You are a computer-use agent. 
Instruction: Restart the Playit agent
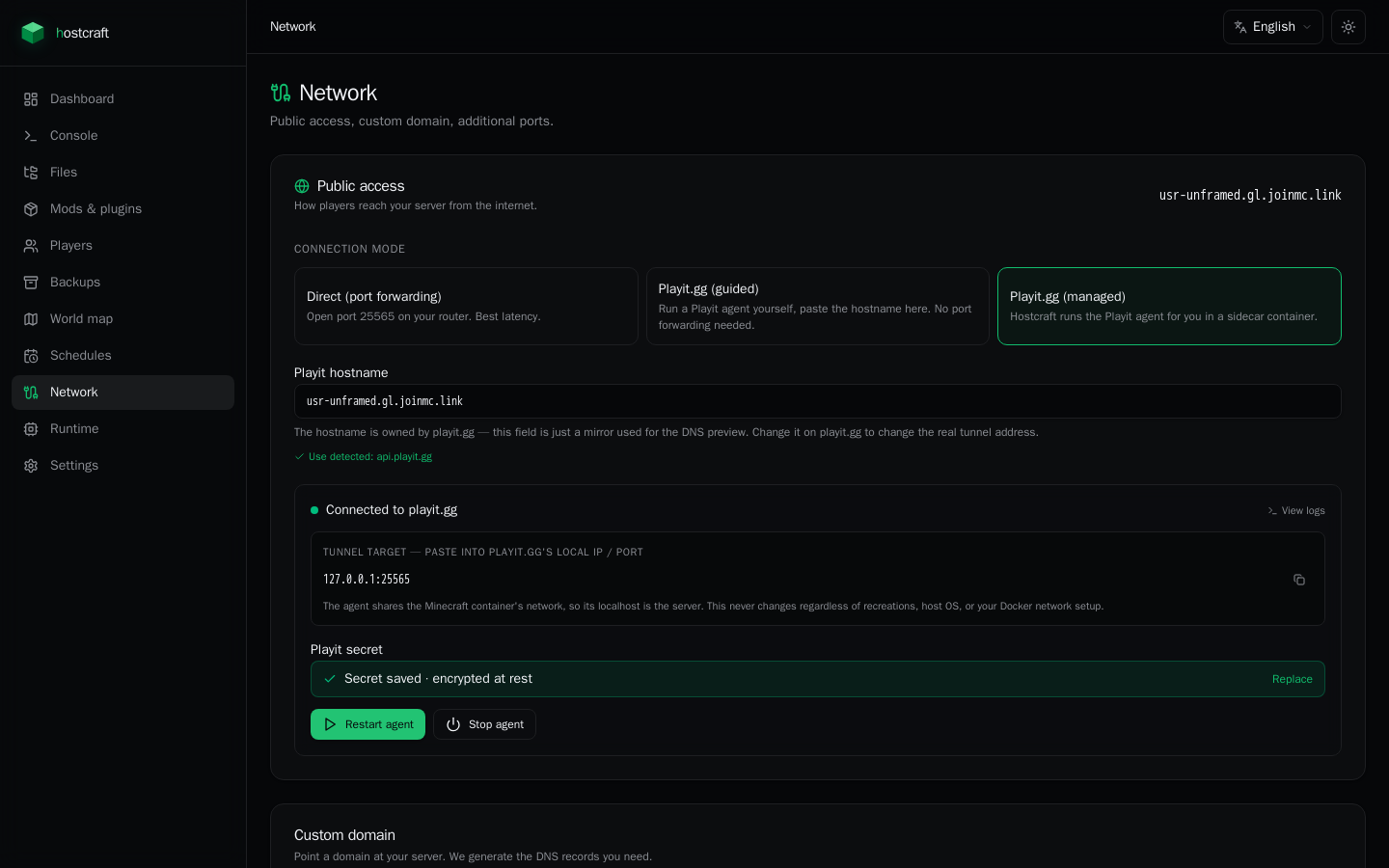pyautogui.click(x=368, y=724)
